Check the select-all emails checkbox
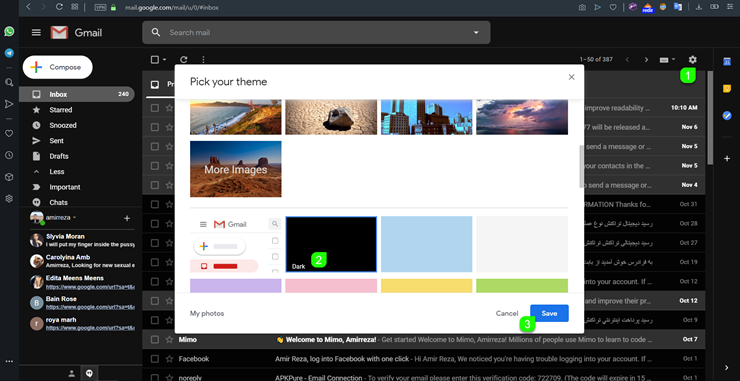This screenshot has width=740, height=381. (x=154, y=59)
